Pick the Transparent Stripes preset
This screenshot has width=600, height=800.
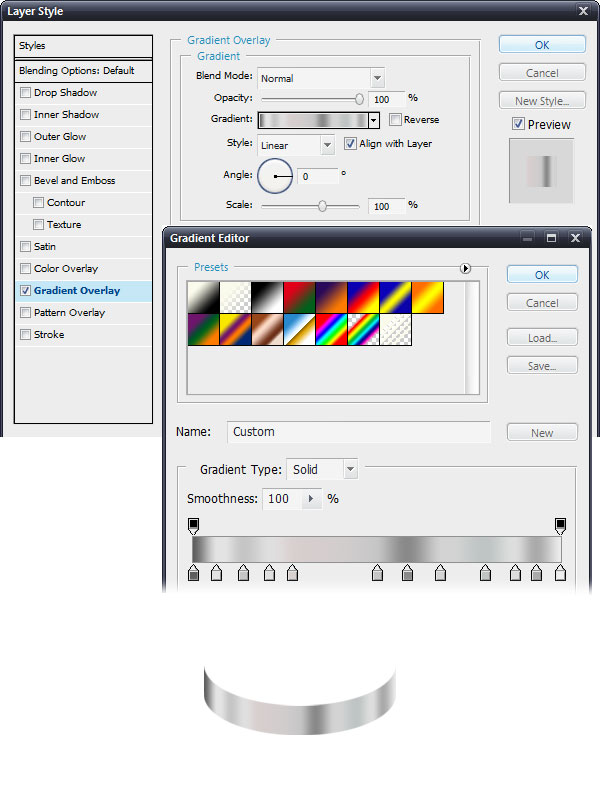coord(395,330)
